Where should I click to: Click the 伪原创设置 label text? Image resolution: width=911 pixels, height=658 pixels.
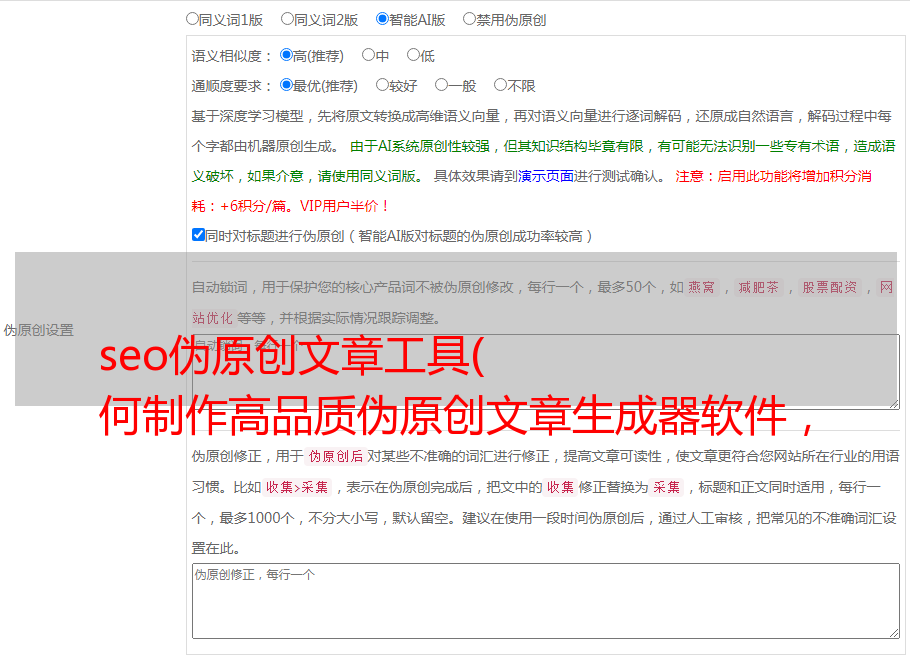[x=38, y=330]
